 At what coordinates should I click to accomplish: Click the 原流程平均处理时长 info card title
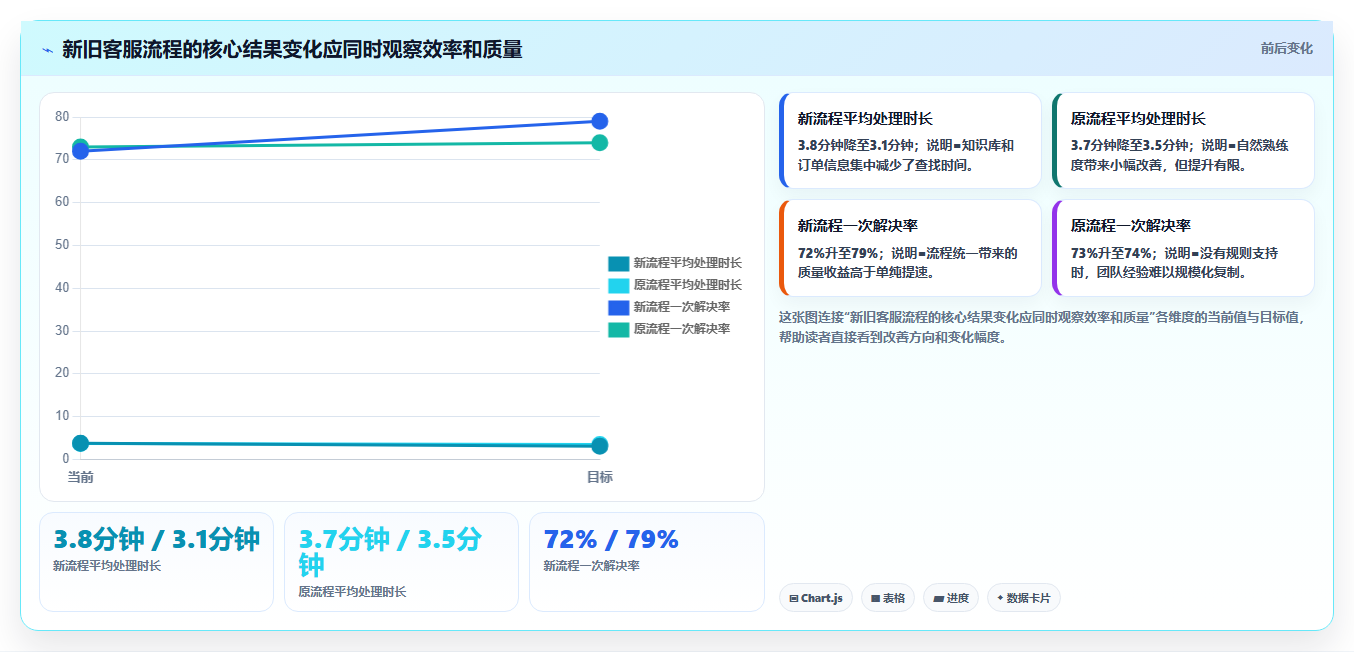click(x=1138, y=118)
